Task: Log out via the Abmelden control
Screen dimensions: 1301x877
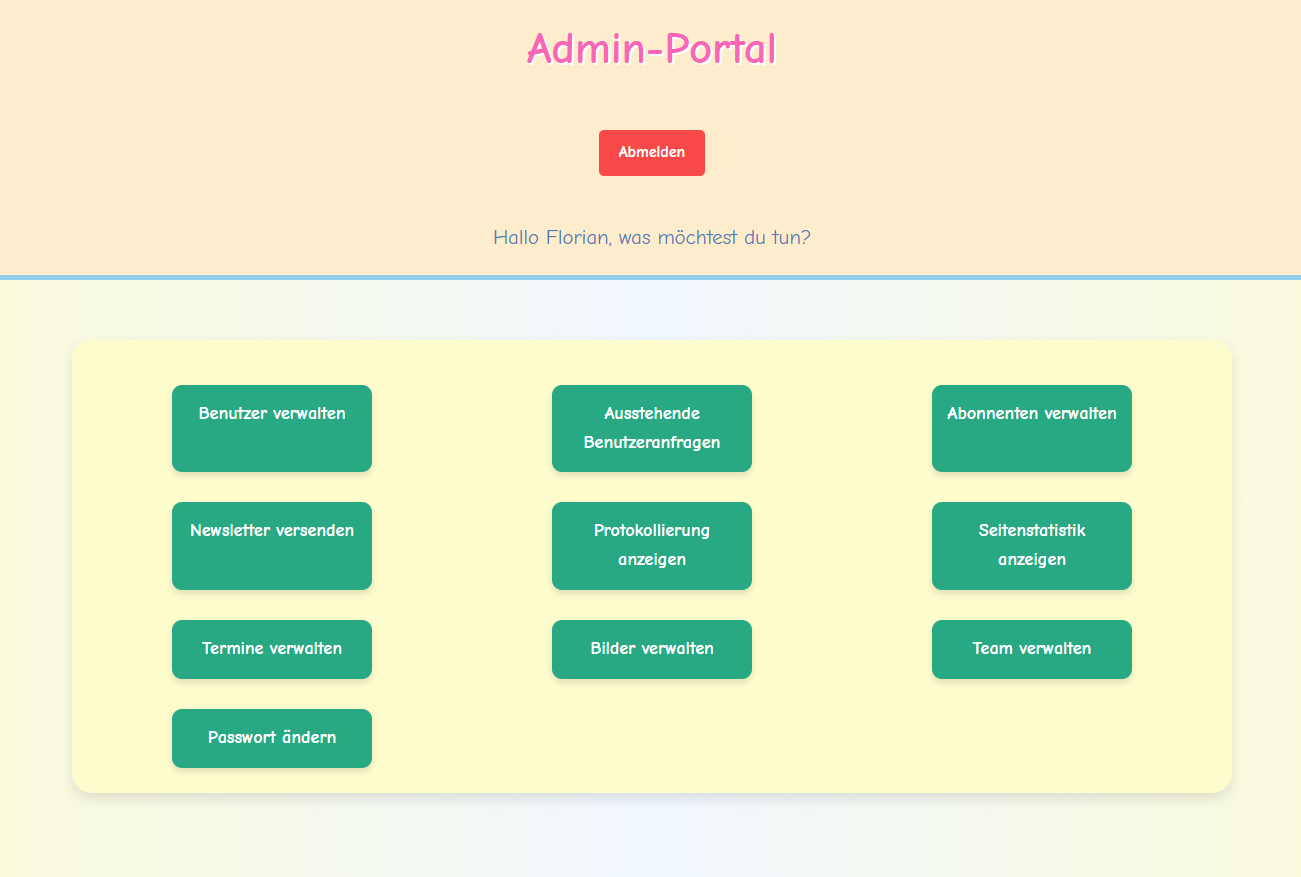Action: click(x=651, y=153)
